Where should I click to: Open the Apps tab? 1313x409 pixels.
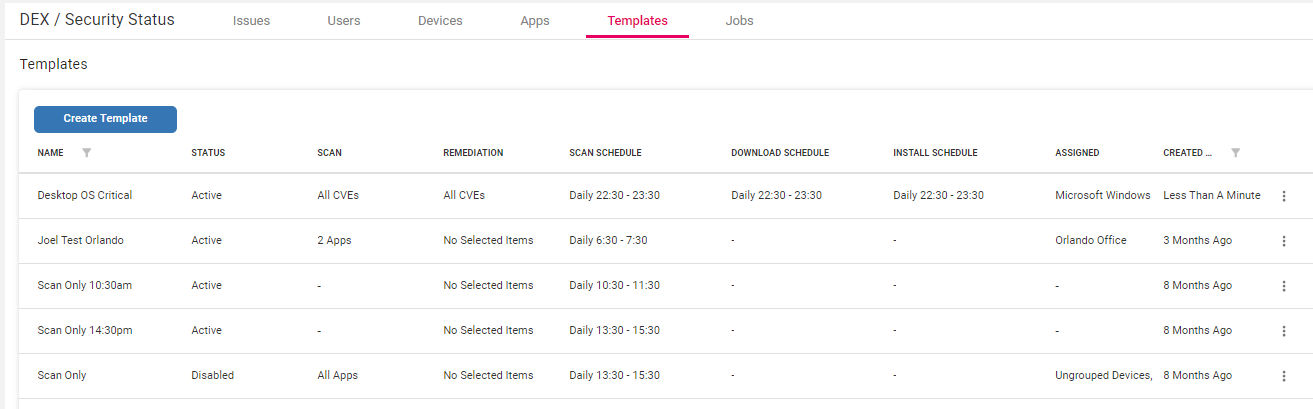(535, 20)
